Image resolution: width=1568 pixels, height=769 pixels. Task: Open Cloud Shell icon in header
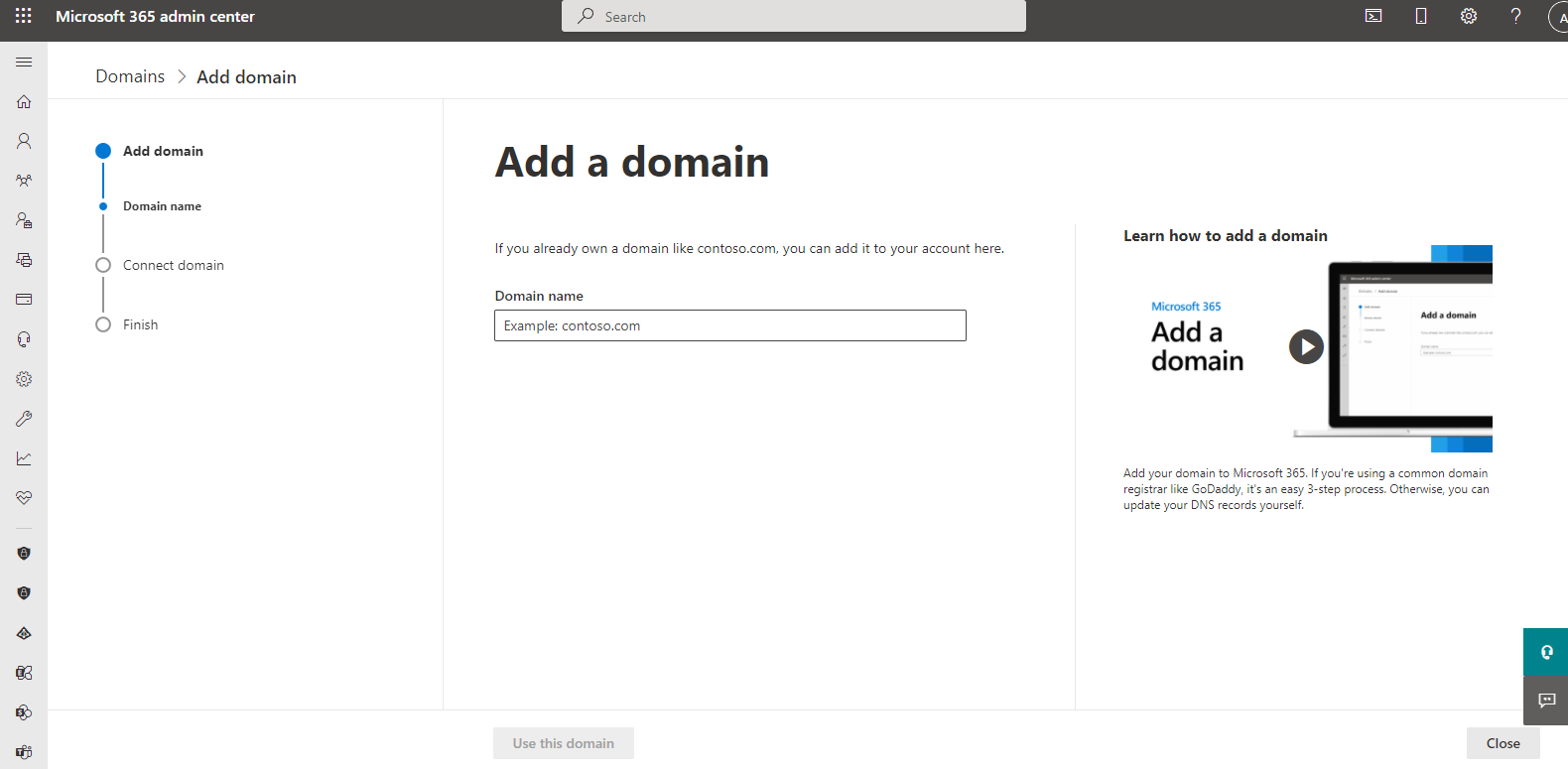(x=1373, y=16)
